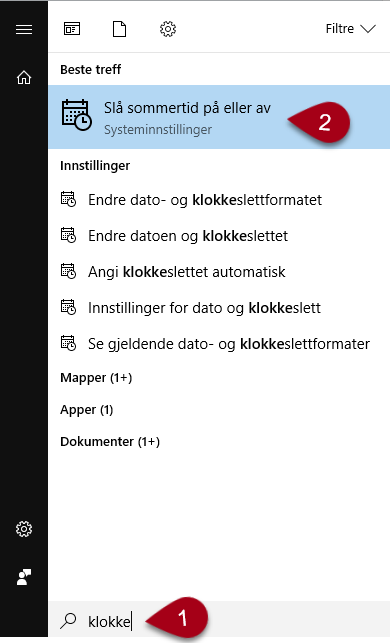Open Endre dato- og klokkeslettformatet
The image size is (390, 643).
click(x=219, y=200)
